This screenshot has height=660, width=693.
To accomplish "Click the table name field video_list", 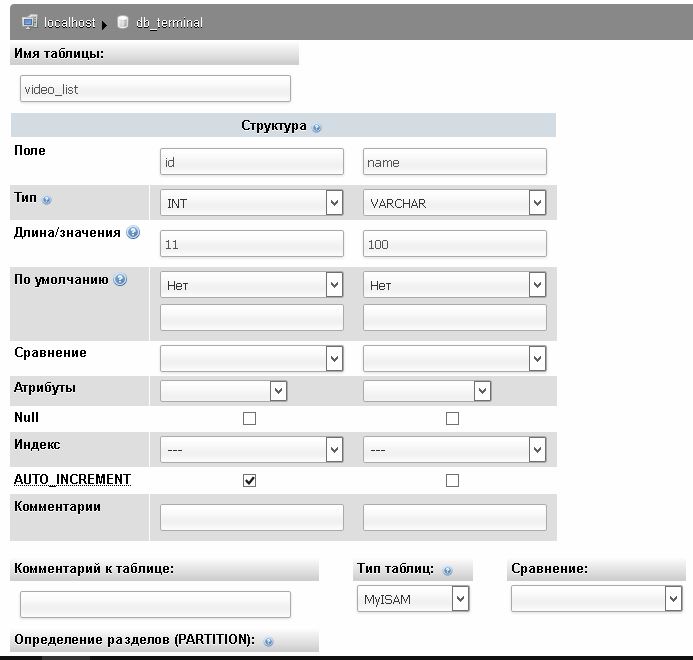I will tap(155, 89).
